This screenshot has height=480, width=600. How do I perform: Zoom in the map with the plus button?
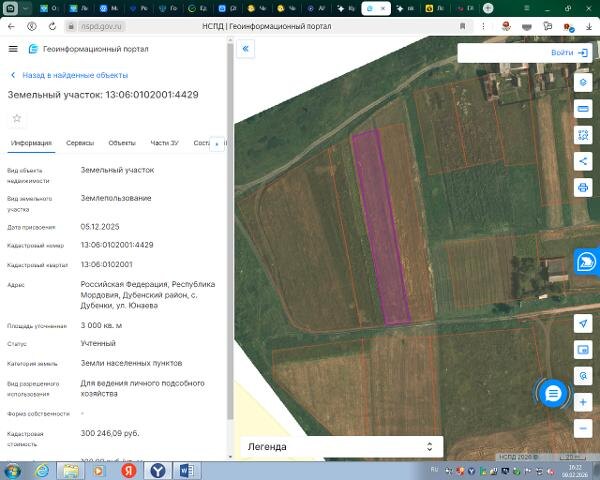coord(583,402)
